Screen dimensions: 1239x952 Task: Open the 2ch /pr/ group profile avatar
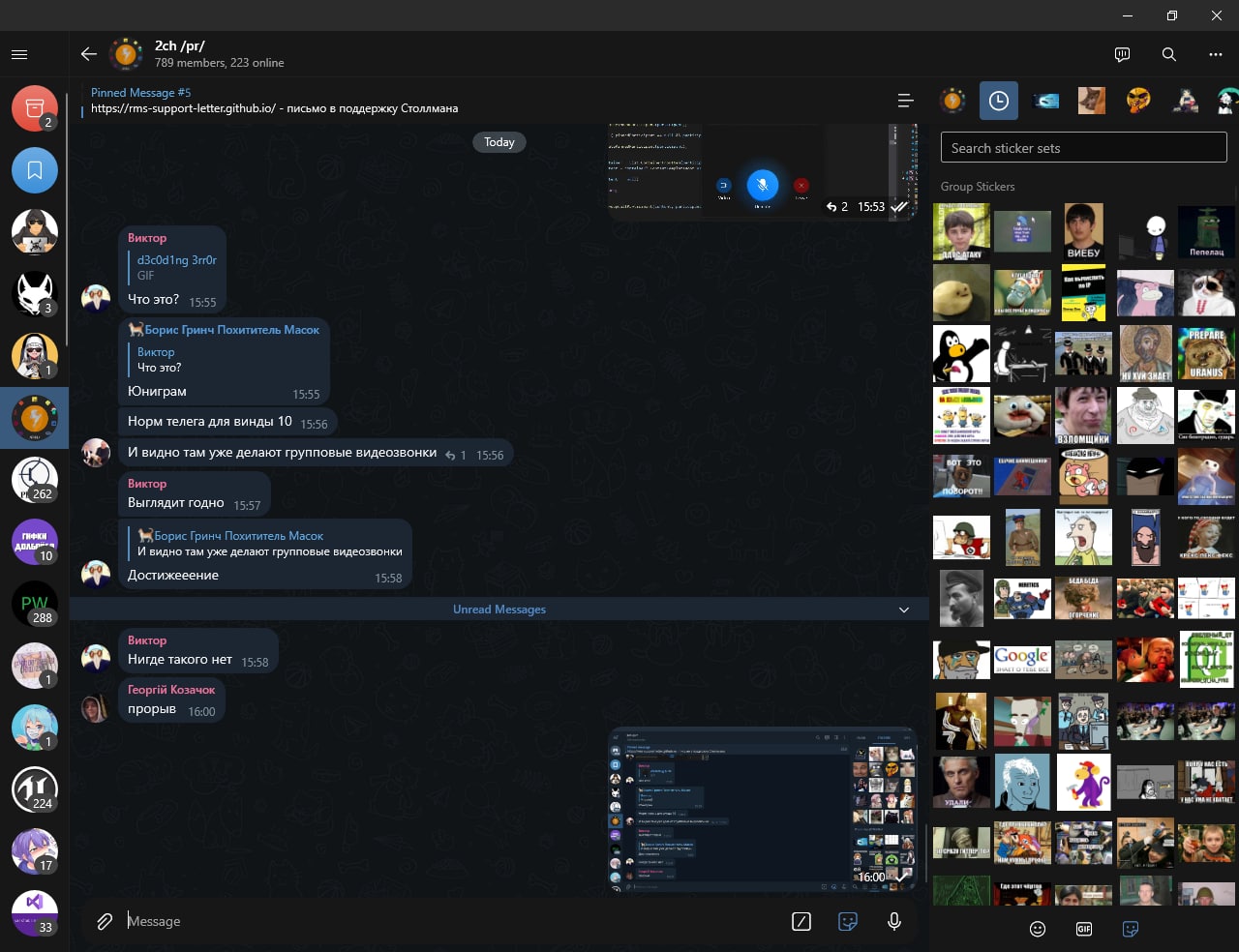pos(126,54)
